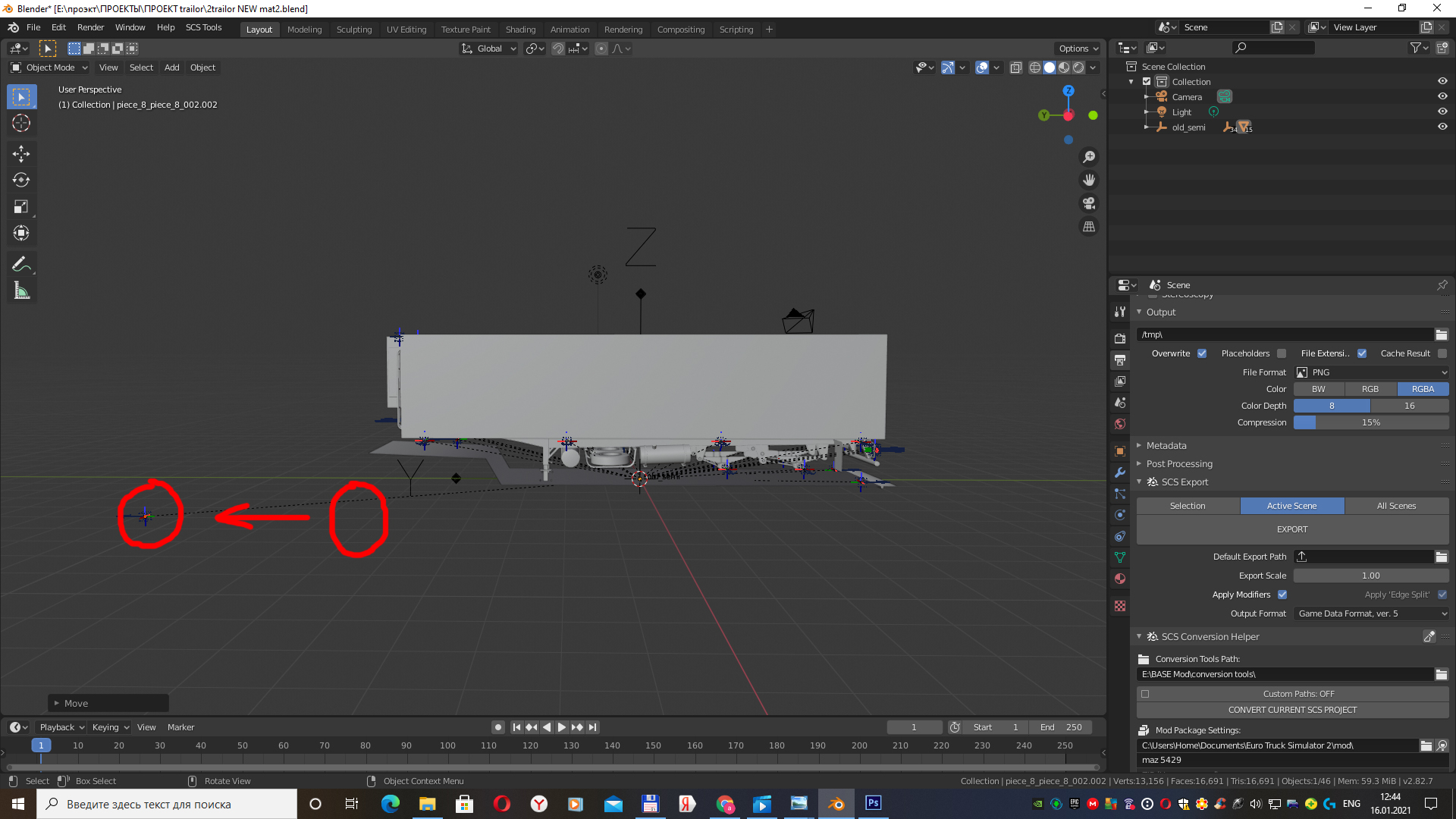Open the Tool properties tab

[1120, 312]
